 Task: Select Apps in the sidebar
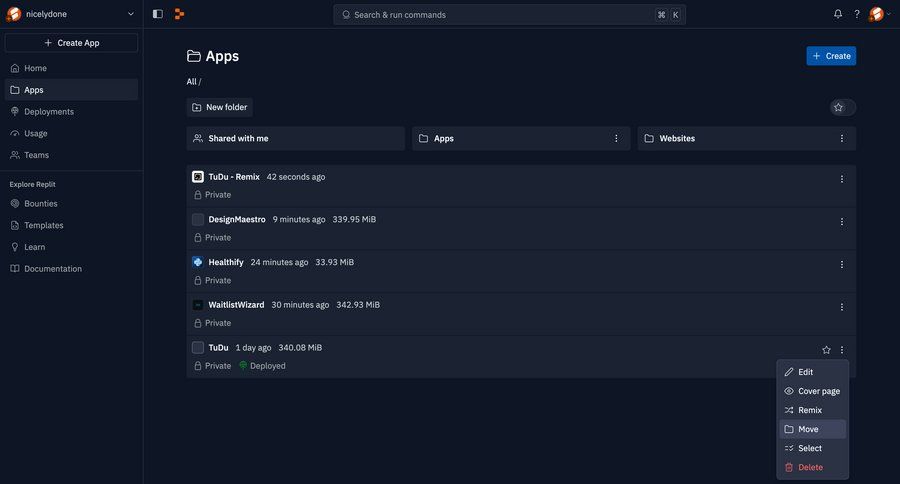71,90
